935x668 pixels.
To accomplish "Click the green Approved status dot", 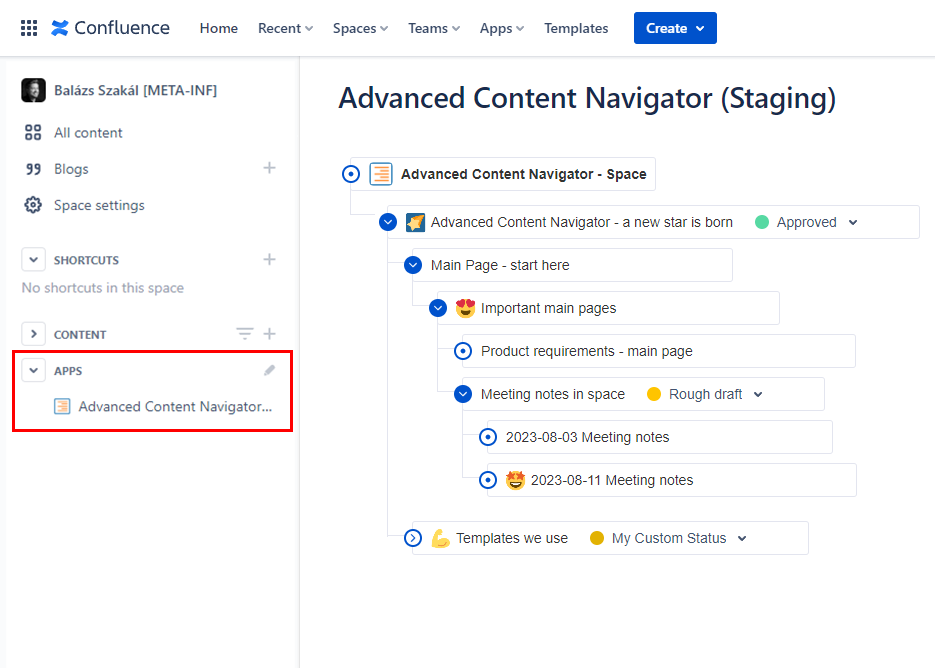I will click(761, 222).
